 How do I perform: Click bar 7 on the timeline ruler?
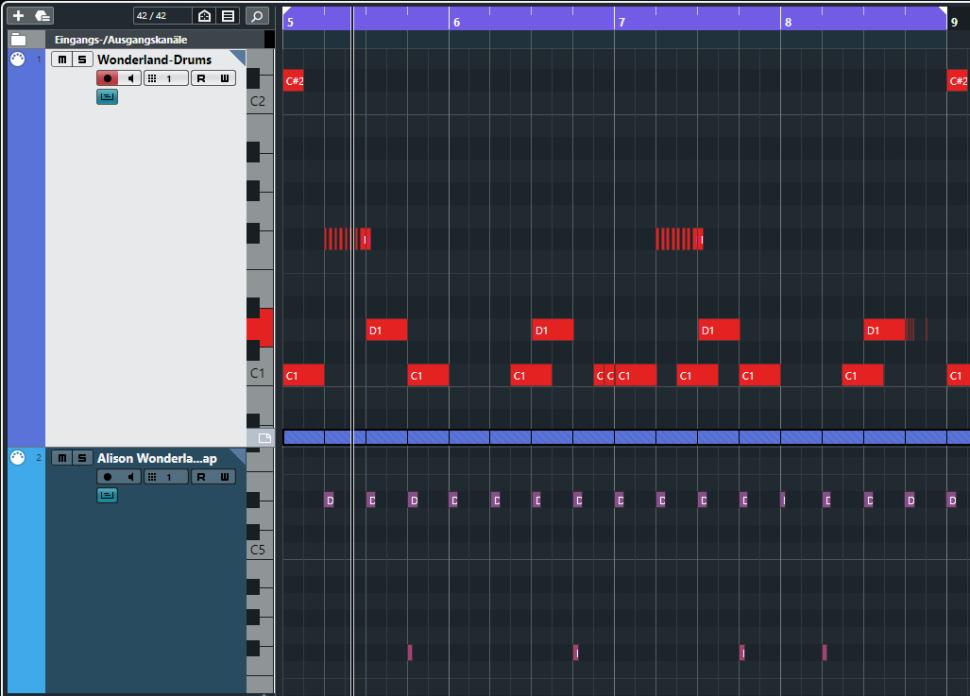coord(622,20)
